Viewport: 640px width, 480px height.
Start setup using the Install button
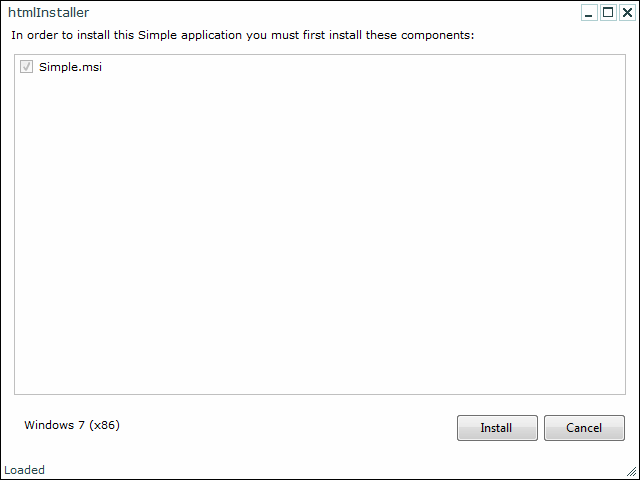click(x=497, y=428)
